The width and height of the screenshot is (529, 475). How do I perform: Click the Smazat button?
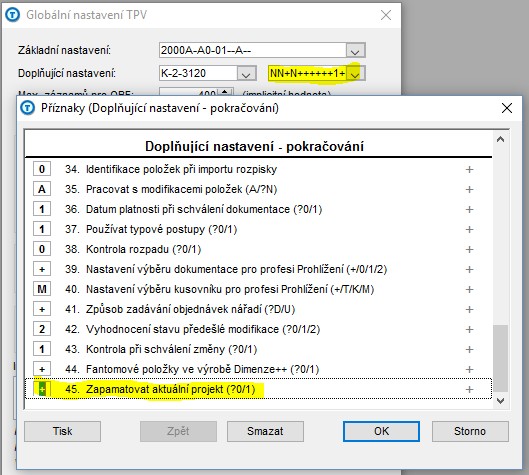tap(265, 431)
